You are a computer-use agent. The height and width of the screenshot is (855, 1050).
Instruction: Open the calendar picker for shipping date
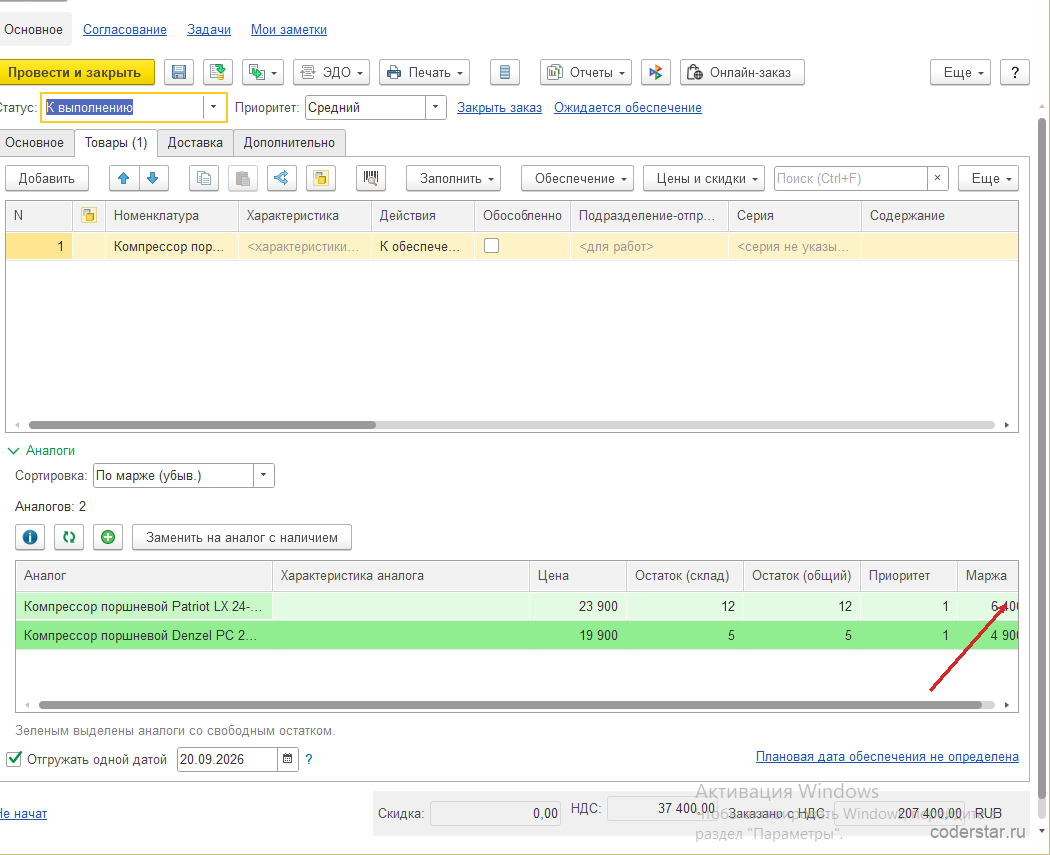tap(287, 759)
